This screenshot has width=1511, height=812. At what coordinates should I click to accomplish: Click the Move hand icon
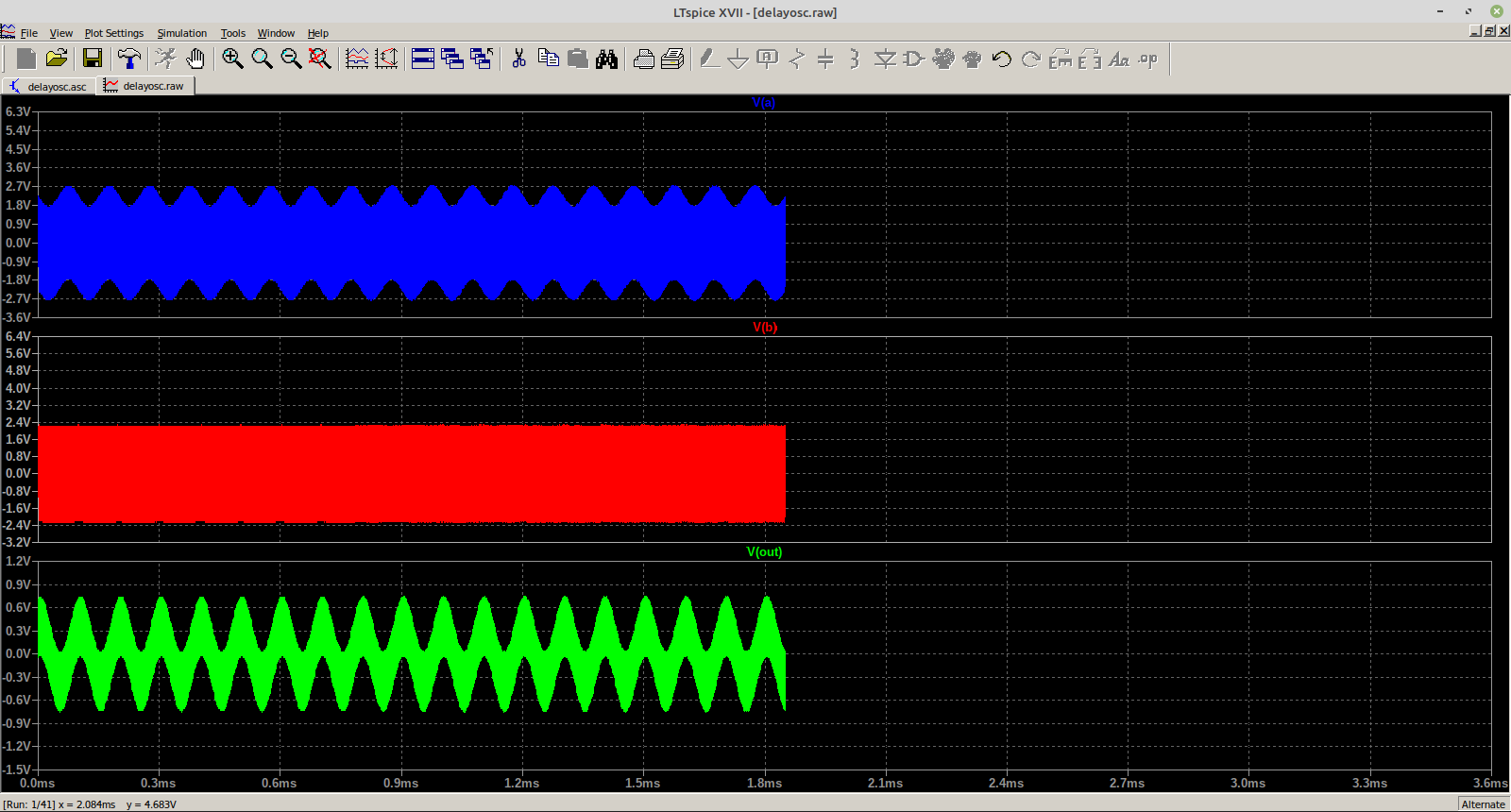point(943,59)
